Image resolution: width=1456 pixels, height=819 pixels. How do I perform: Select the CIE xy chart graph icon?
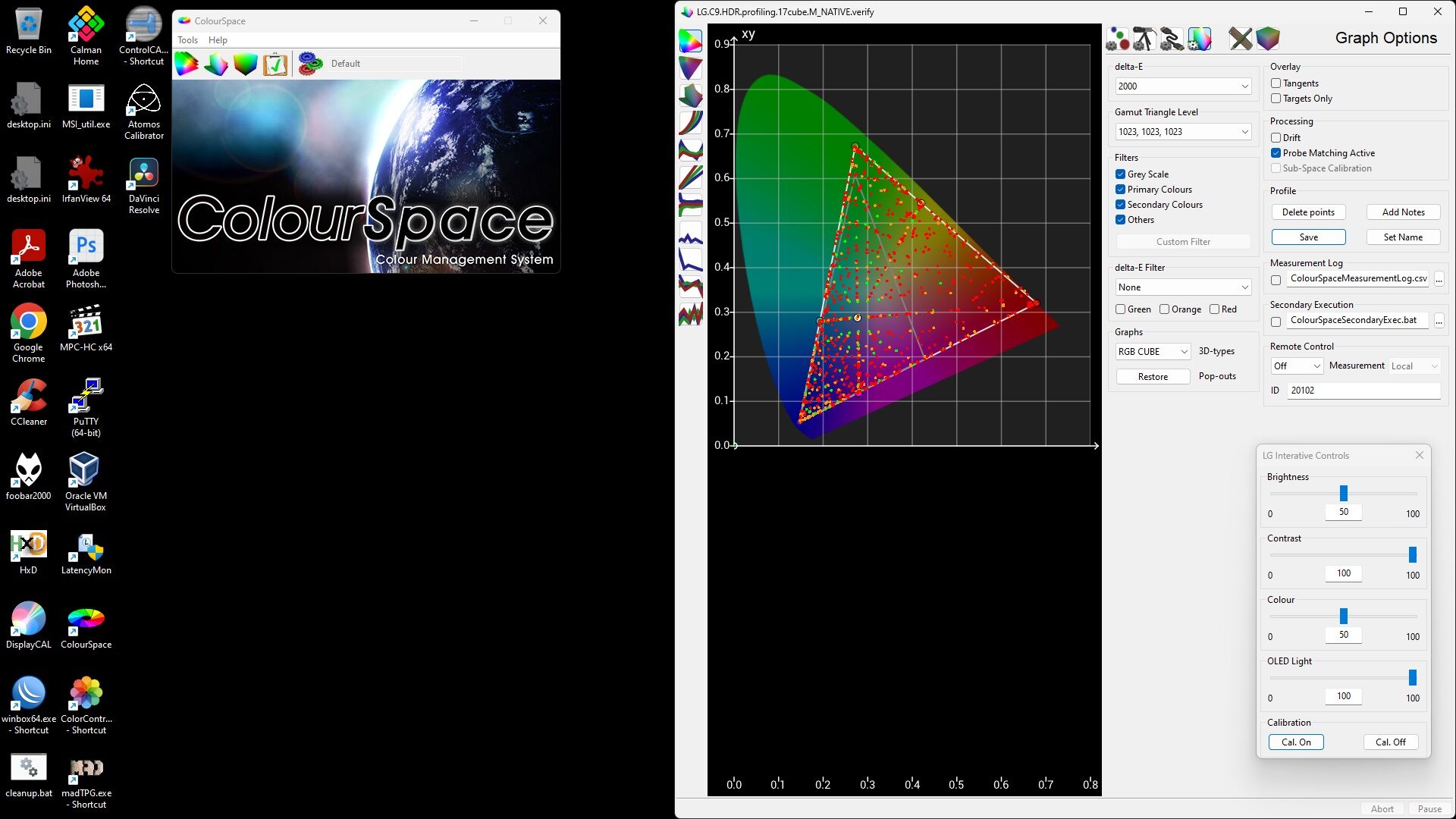pos(690,41)
